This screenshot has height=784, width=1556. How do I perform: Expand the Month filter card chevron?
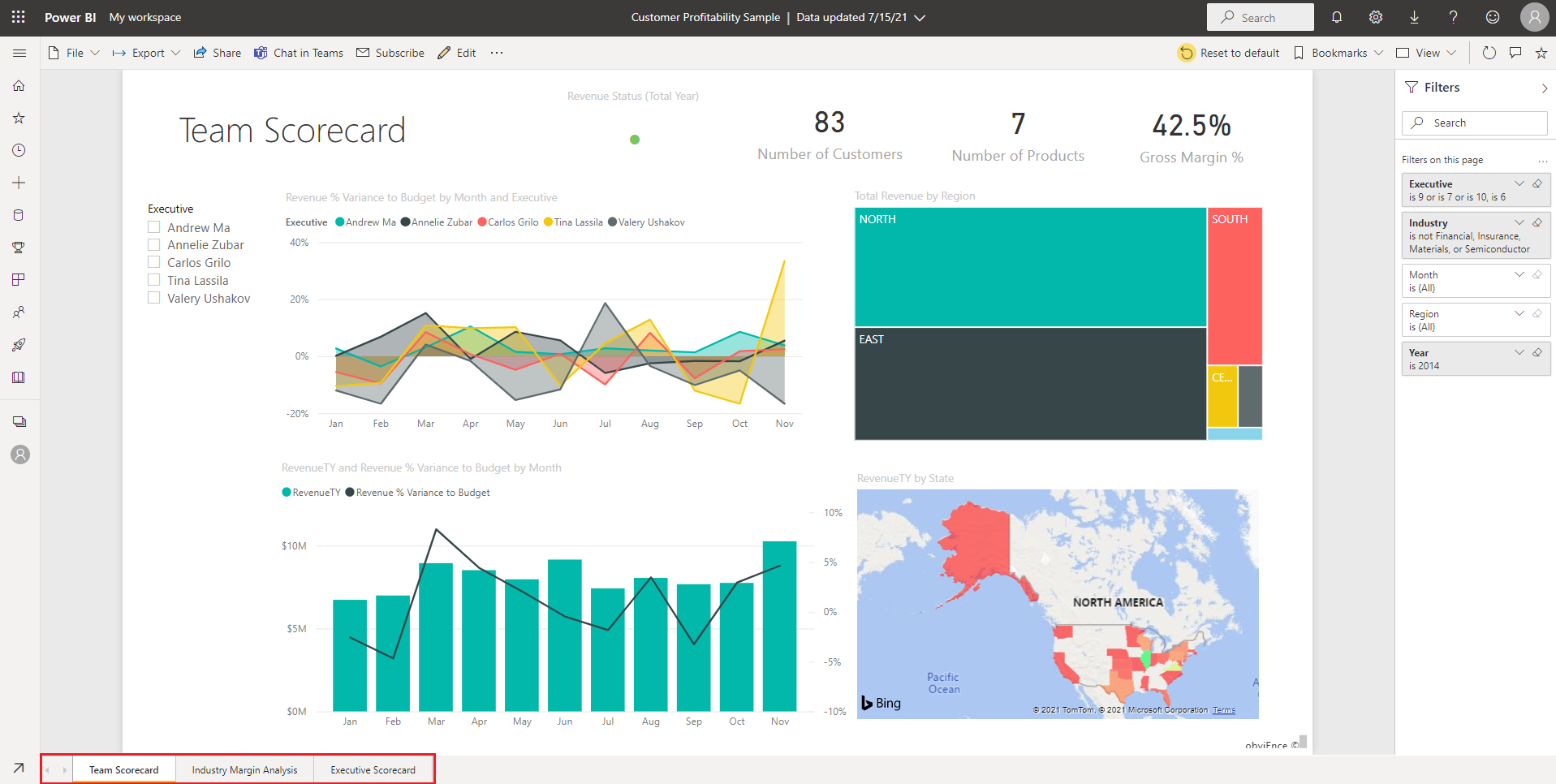1519,274
